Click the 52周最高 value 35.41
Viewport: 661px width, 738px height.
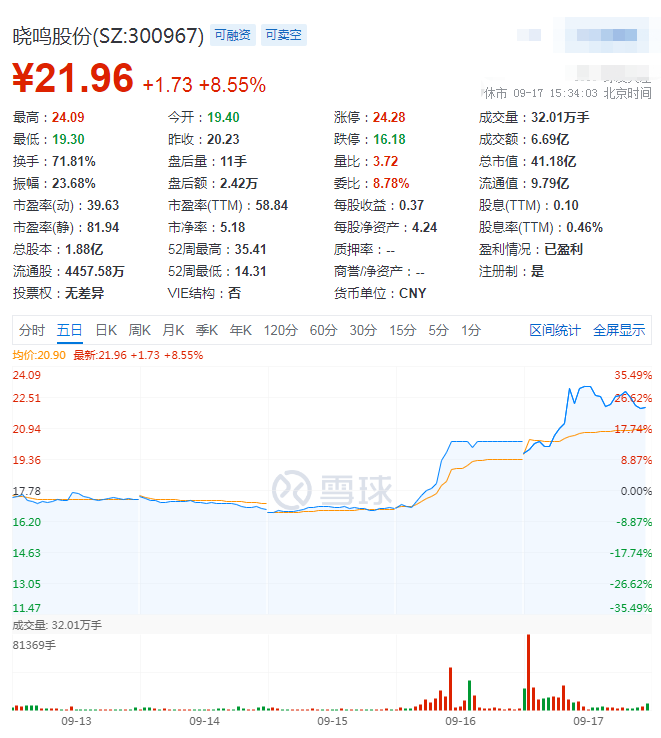(x=250, y=249)
